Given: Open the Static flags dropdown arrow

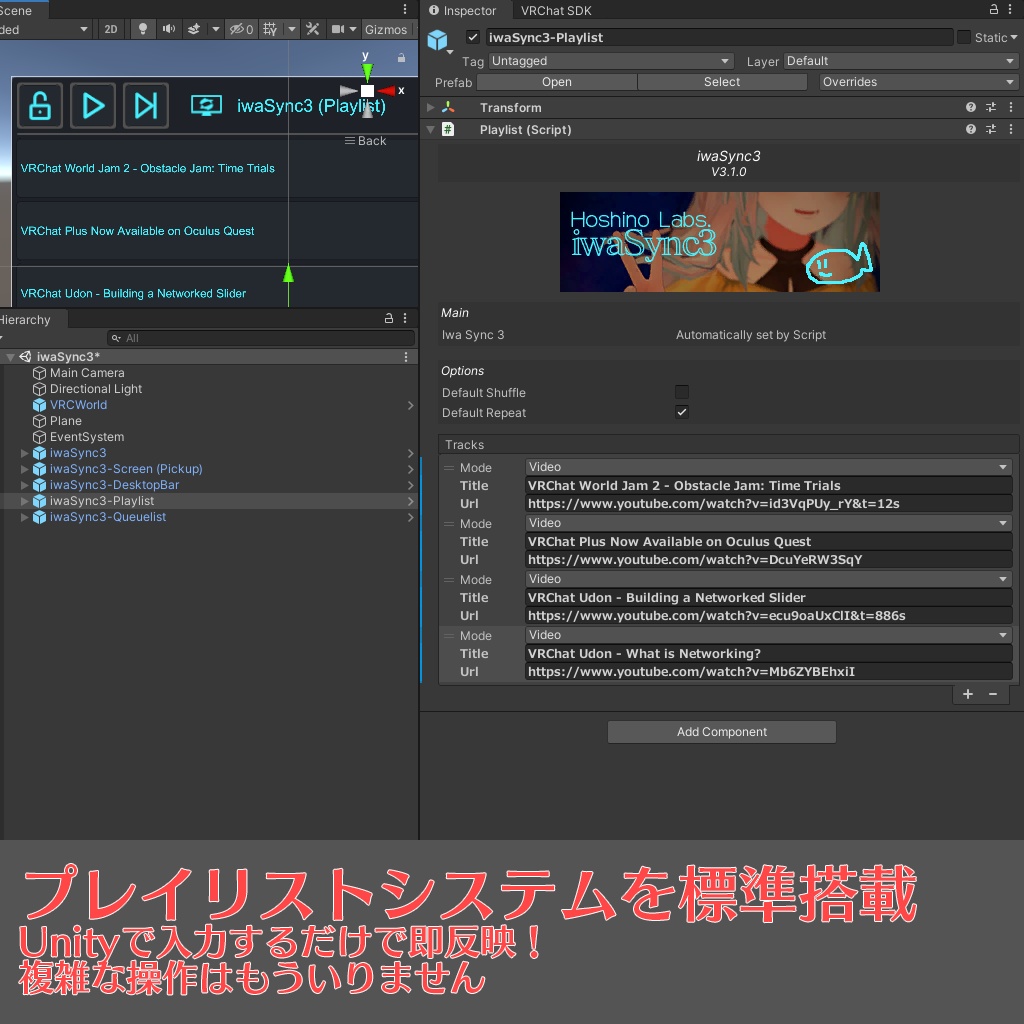Looking at the screenshot, I should click(1014, 37).
